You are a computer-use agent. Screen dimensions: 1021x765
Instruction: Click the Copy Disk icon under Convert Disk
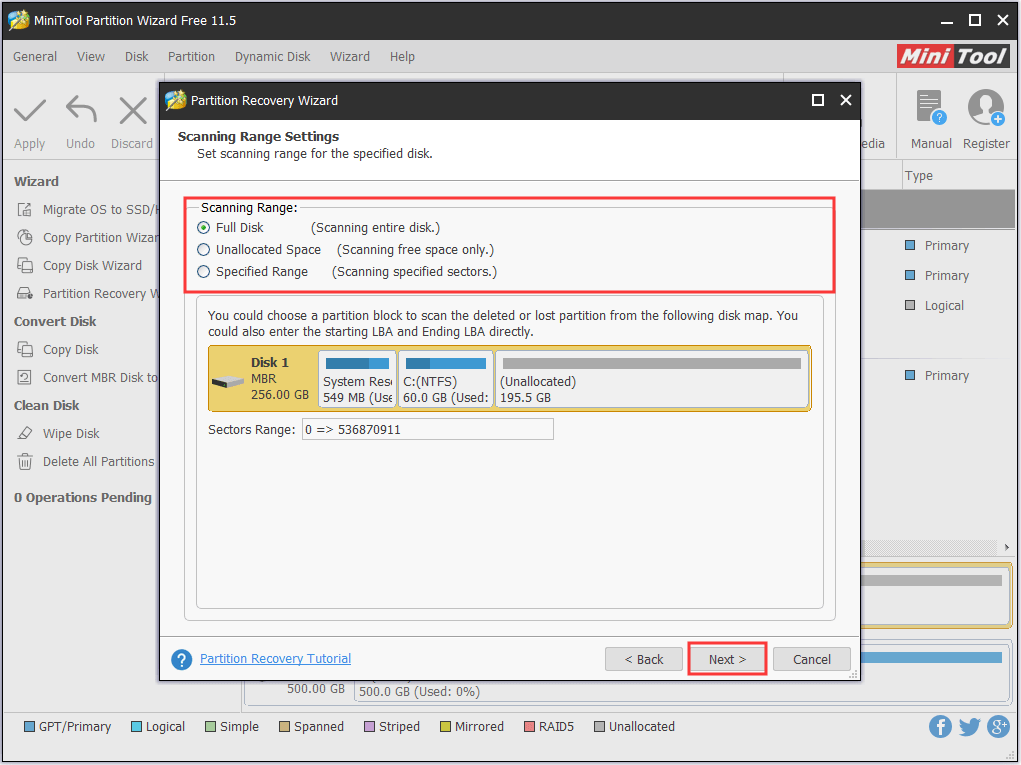pyautogui.click(x=25, y=350)
